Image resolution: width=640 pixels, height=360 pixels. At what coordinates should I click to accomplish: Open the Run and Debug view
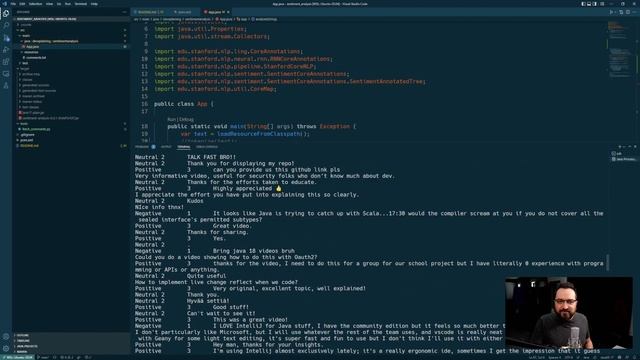point(6,50)
